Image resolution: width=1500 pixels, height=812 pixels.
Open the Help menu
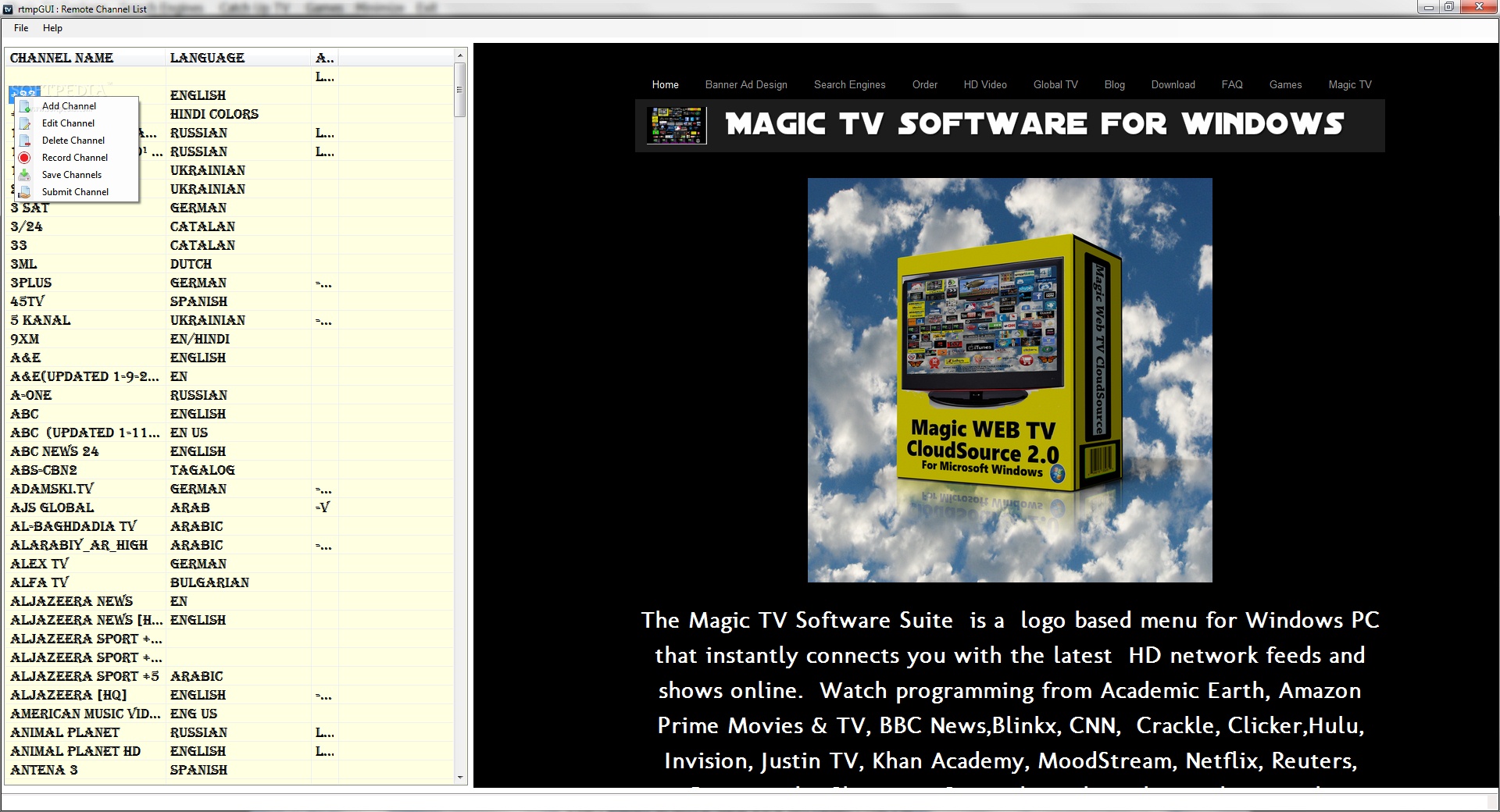[52, 28]
